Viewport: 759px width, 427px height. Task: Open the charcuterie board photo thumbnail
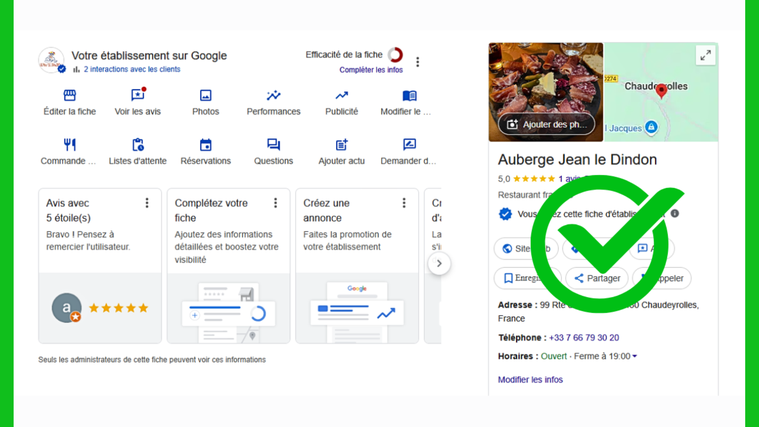click(x=546, y=92)
